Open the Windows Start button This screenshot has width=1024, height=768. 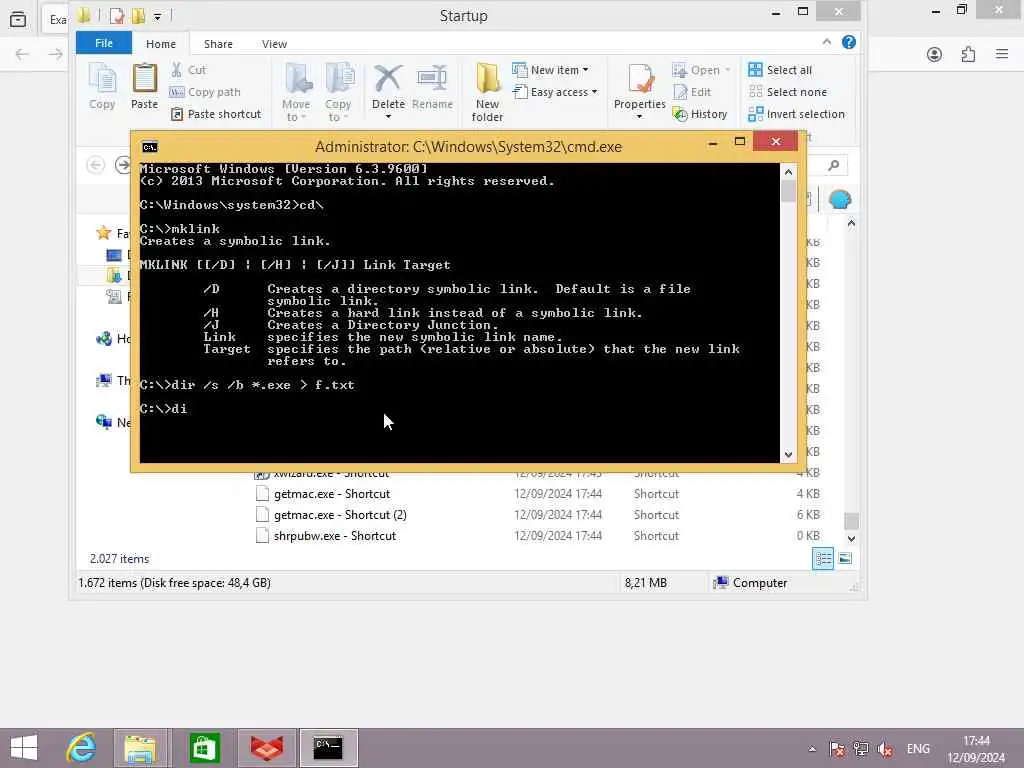[24, 748]
